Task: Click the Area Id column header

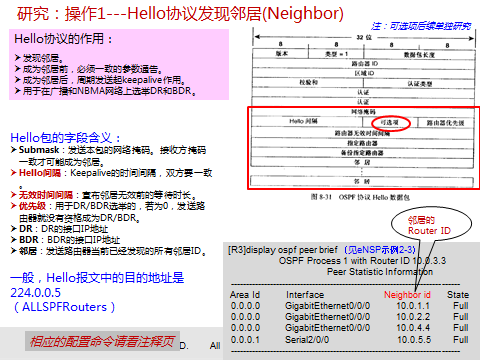Action: pos(245,295)
